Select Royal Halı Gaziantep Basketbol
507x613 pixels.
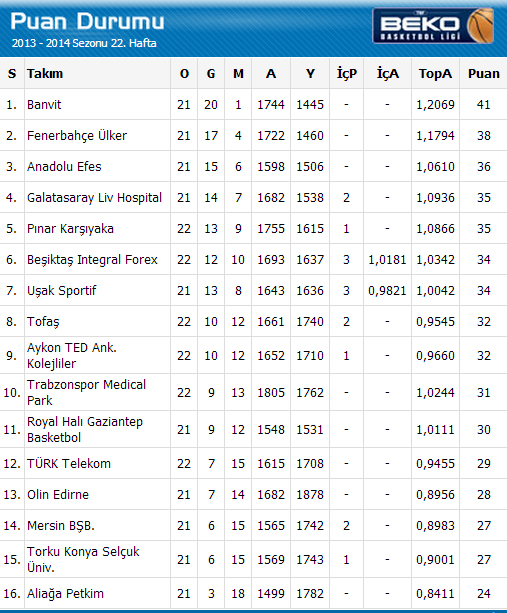click(x=85, y=429)
